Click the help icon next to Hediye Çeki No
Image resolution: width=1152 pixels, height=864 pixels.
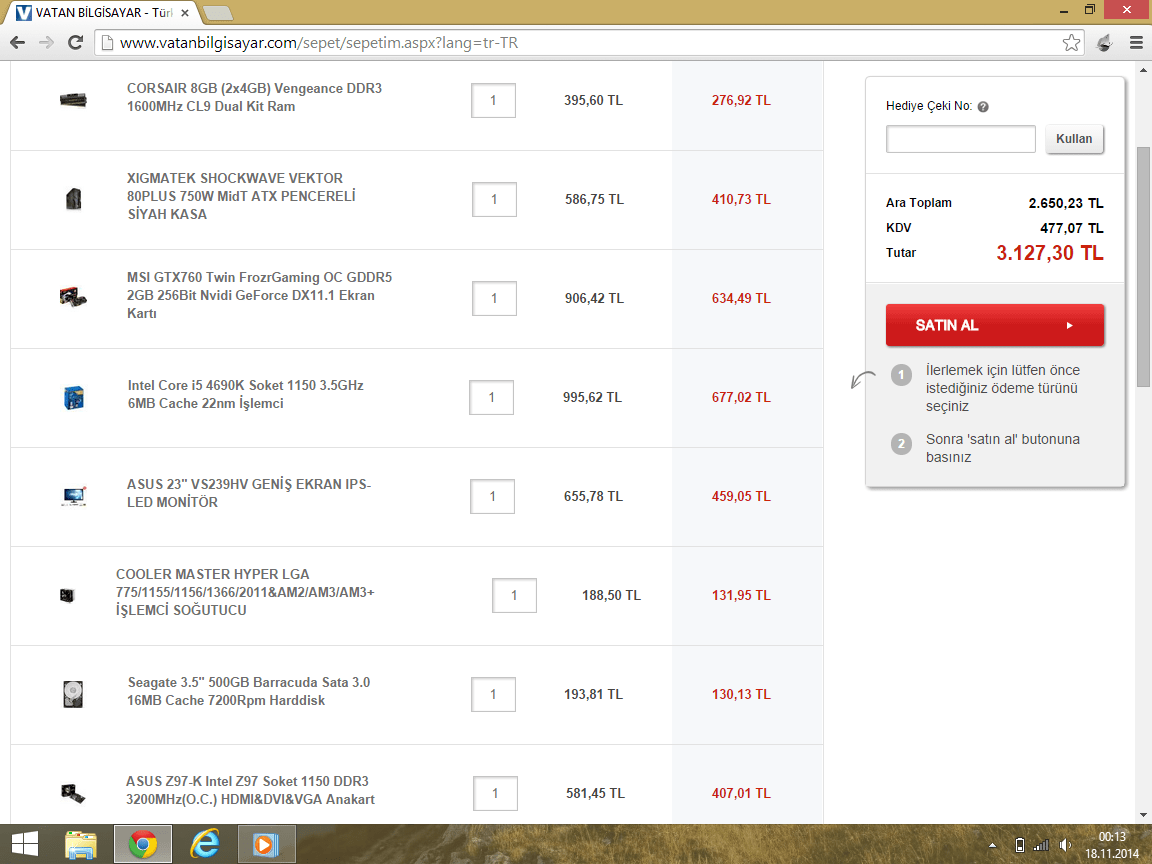[x=983, y=107]
